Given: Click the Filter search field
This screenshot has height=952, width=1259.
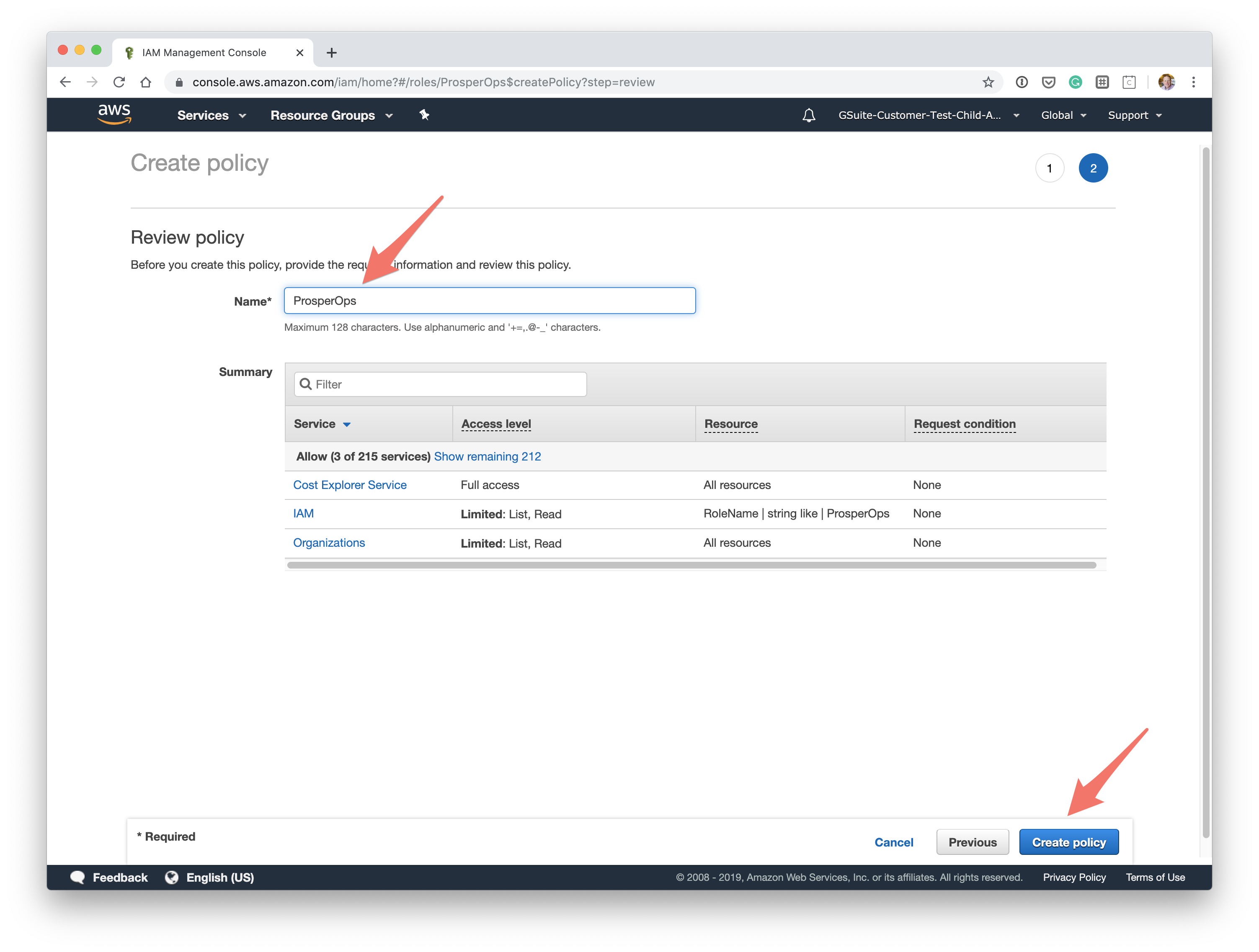Looking at the screenshot, I should click(440, 384).
